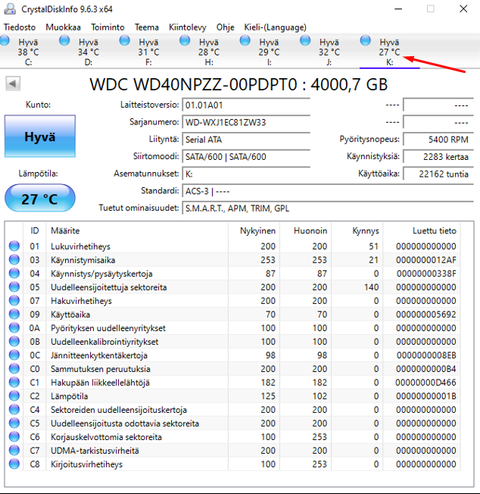Select the C: drive status orb

click(x=5, y=40)
